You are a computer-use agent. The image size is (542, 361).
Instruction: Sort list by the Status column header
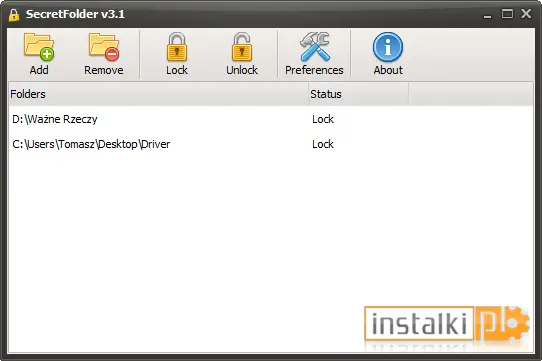click(359, 94)
